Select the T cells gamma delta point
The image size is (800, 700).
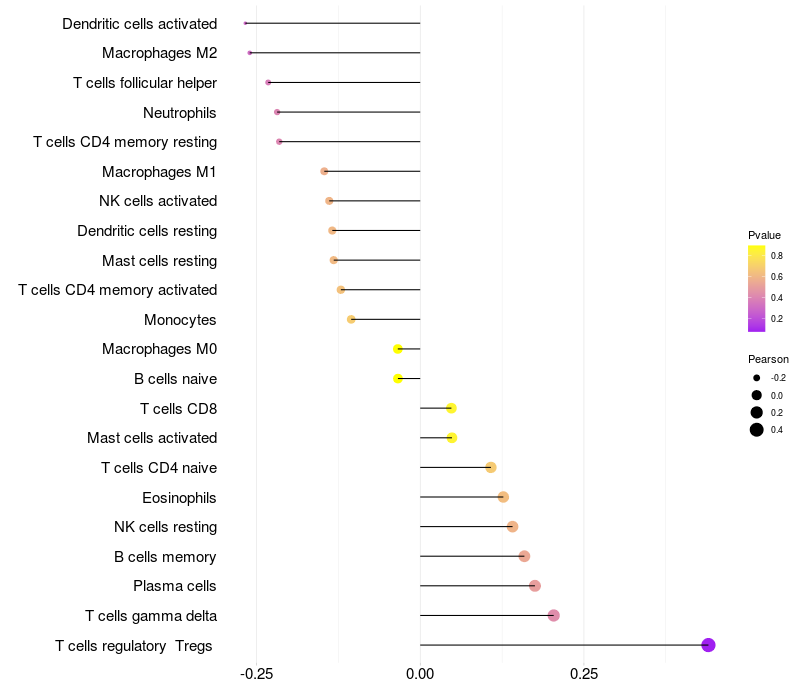coord(554,615)
